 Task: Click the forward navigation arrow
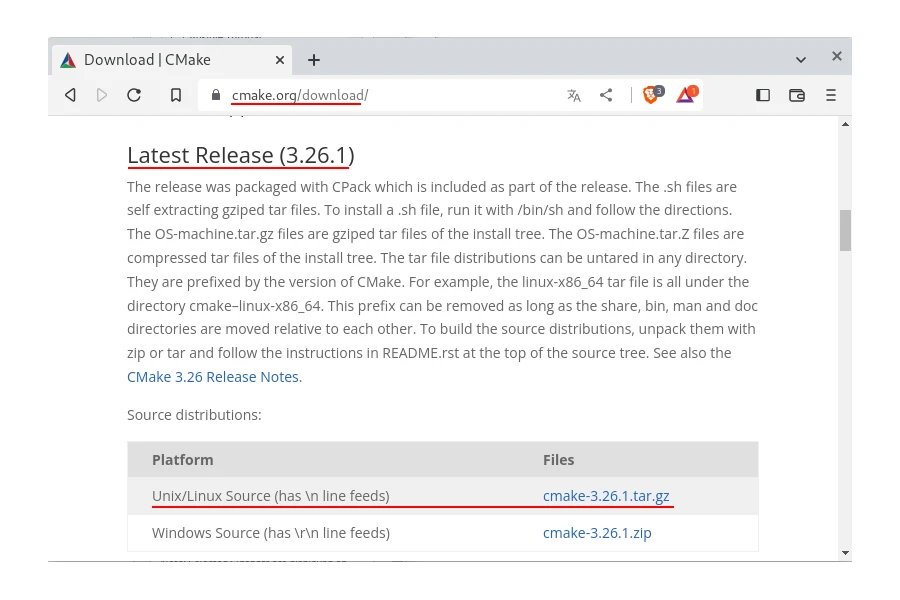click(x=102, y=95)
